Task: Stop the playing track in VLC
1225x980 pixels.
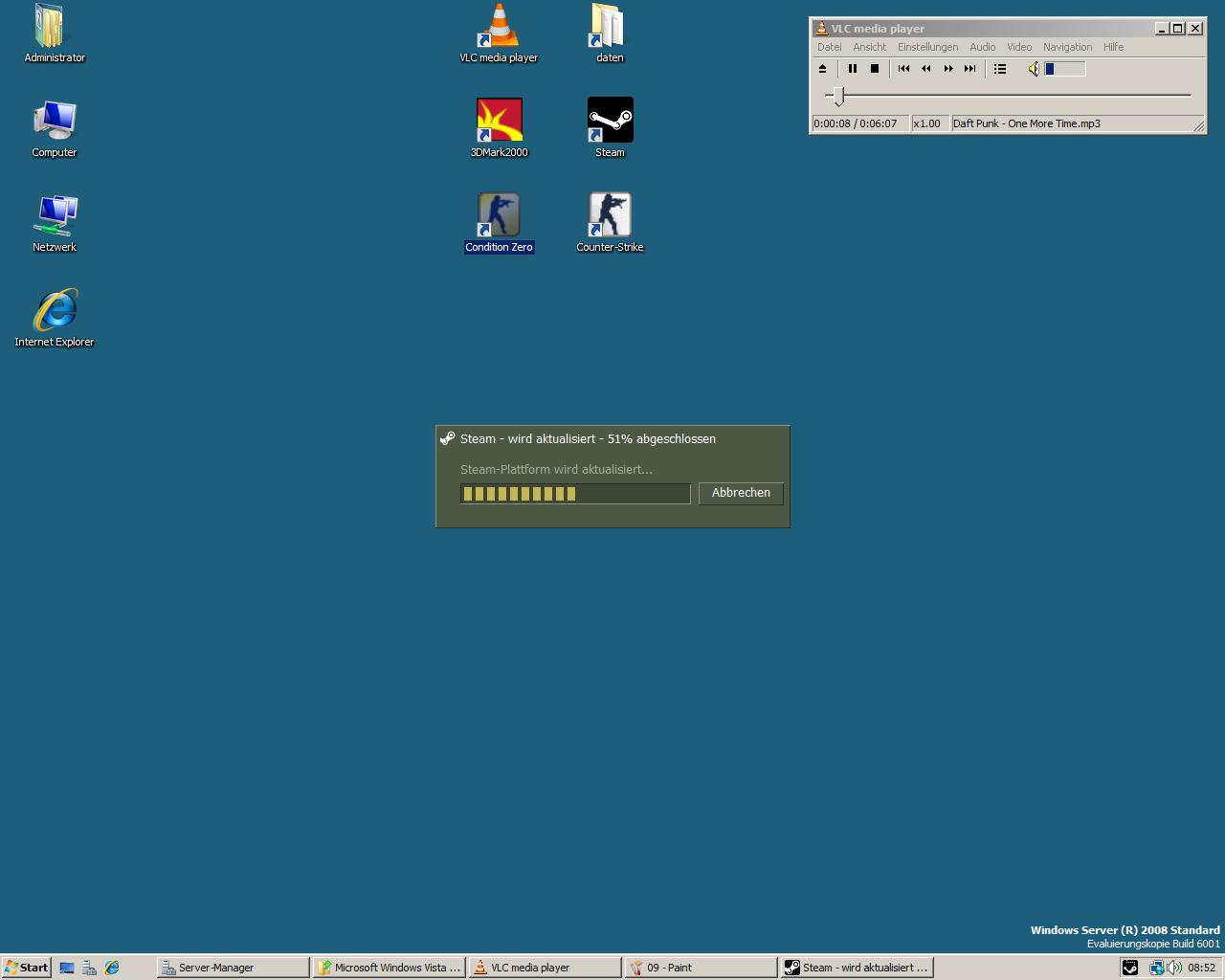Action: pos(875,69)
